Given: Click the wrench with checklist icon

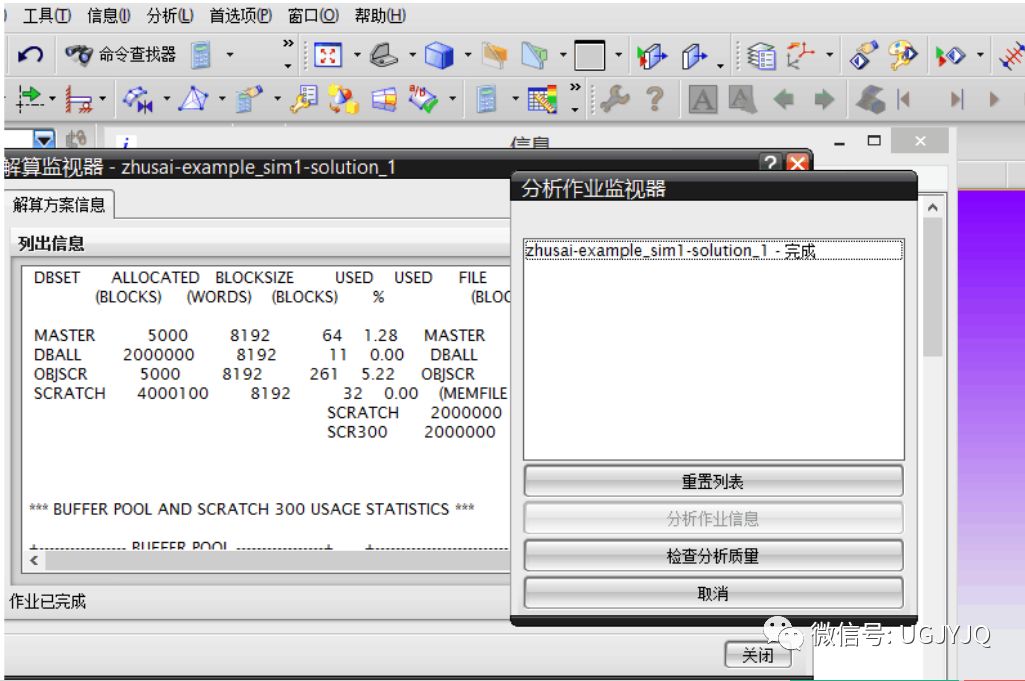Looking at the screenshot, I should tap(304, 99).
